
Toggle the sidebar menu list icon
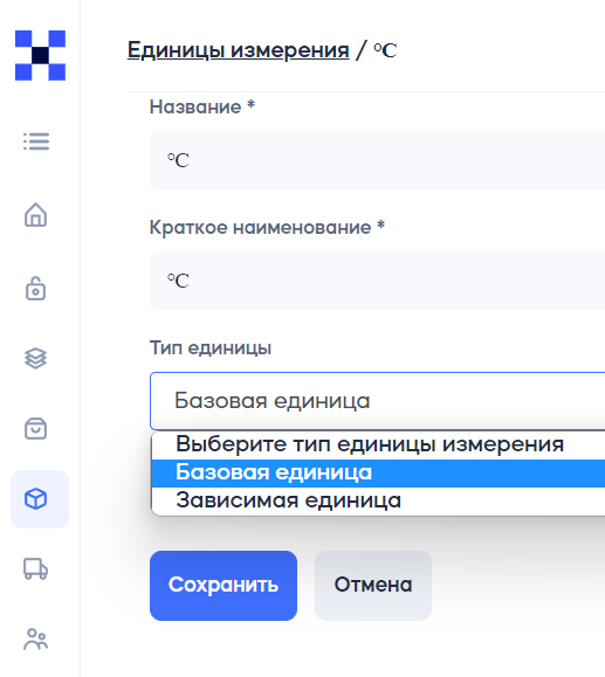[36, 142]
